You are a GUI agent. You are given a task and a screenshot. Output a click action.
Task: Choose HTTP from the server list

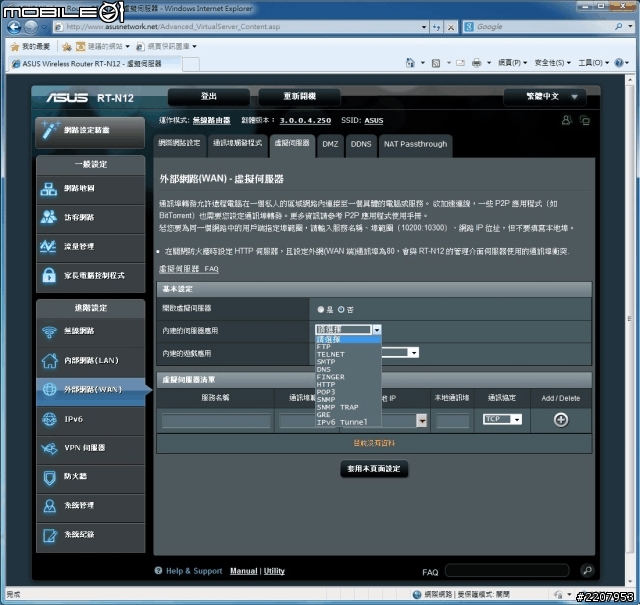348,385
